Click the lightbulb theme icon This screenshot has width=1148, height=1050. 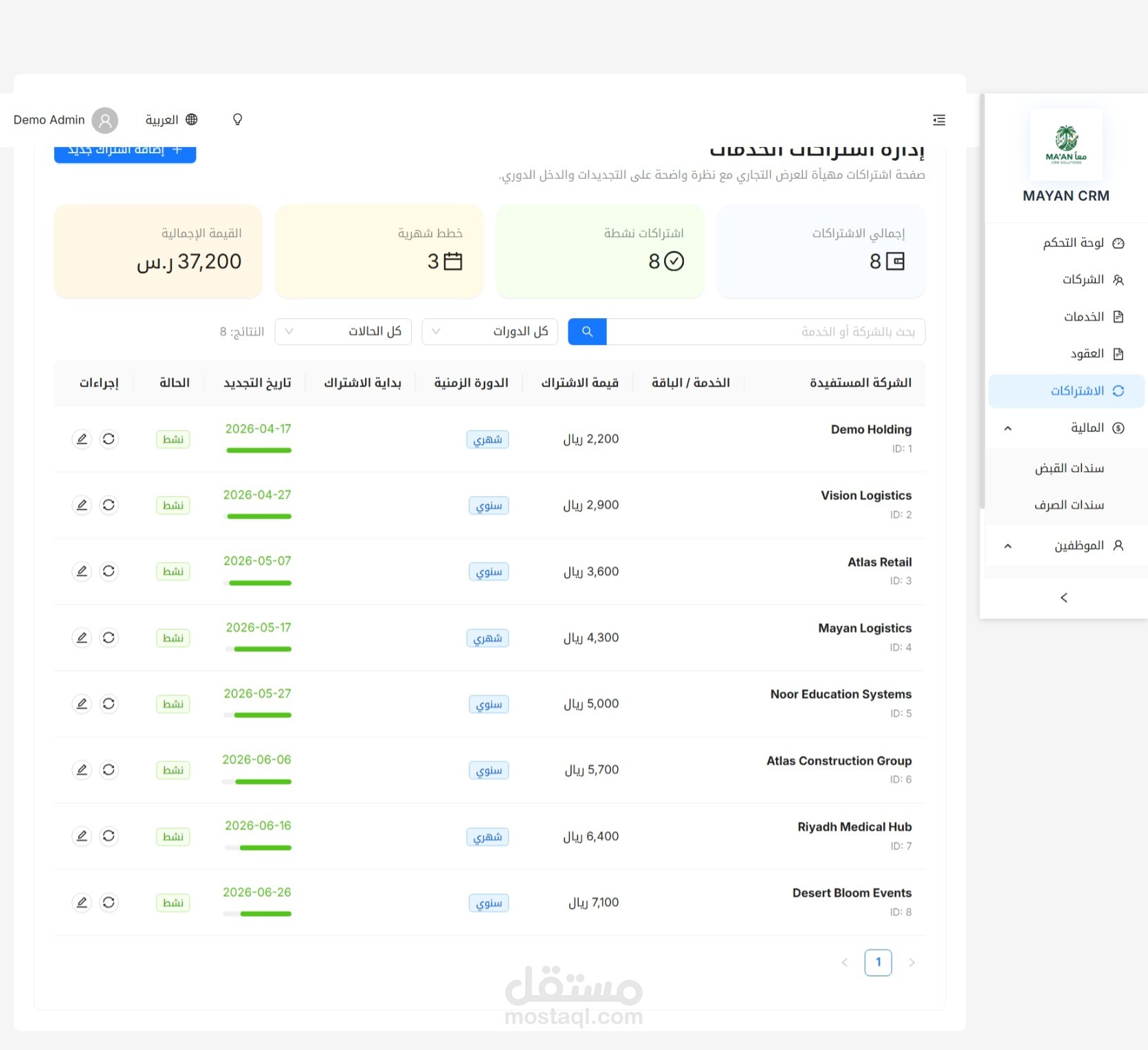[237, 120]
